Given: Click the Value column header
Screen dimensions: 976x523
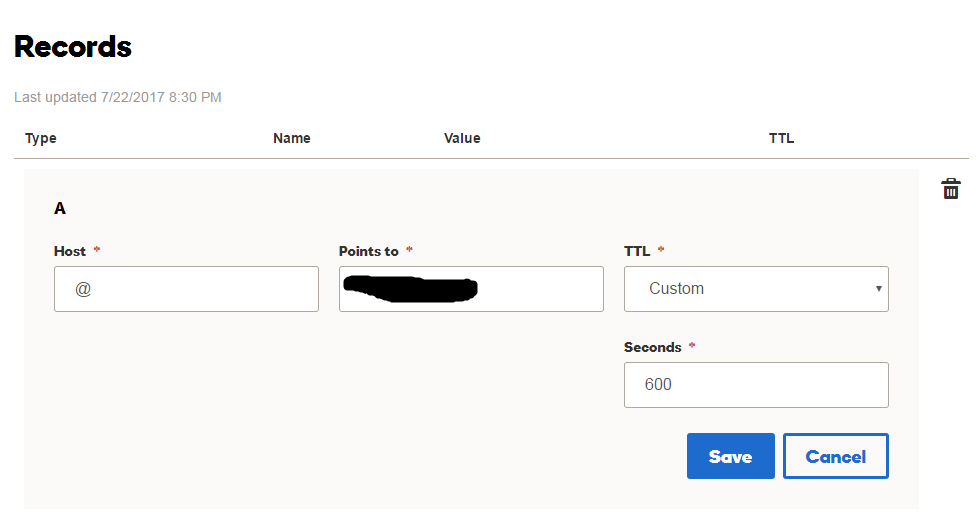Looking at the screenshot, I should (462, 138).
